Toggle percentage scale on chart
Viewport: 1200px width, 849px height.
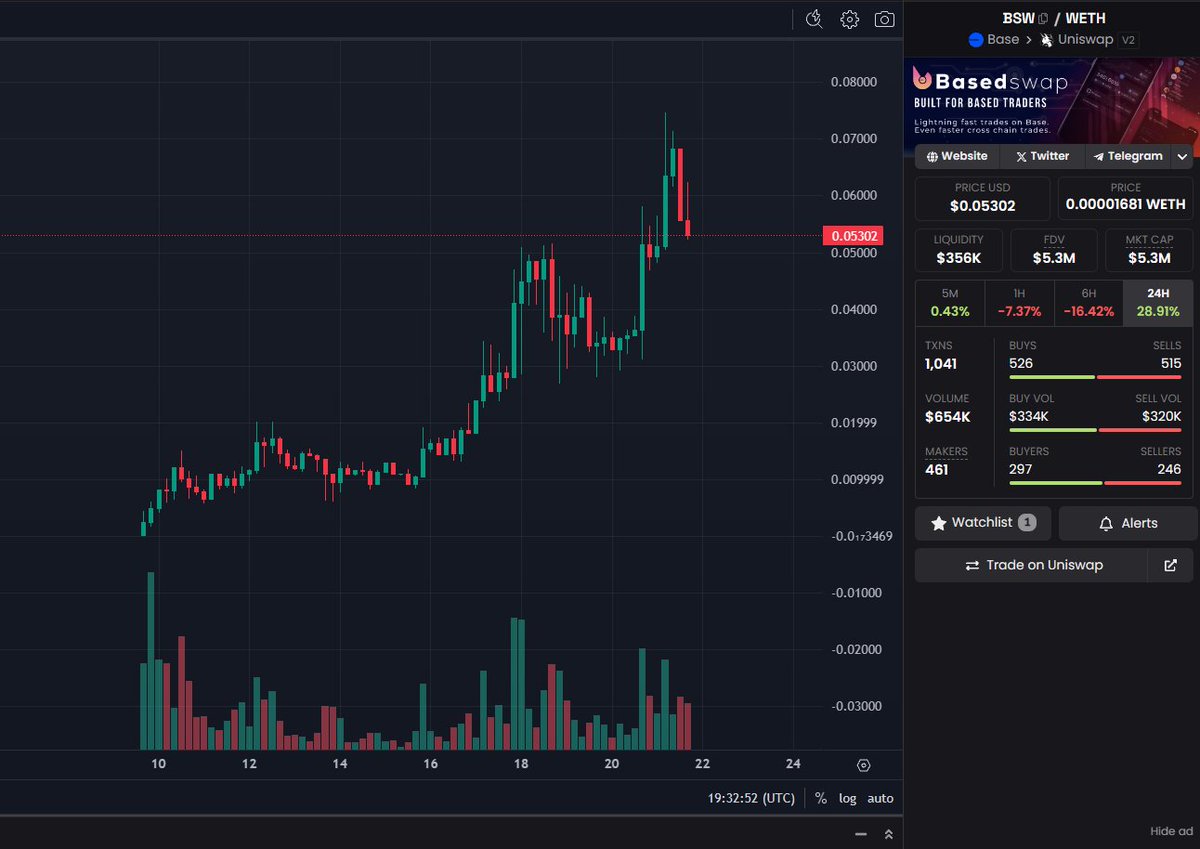(821, 798)
